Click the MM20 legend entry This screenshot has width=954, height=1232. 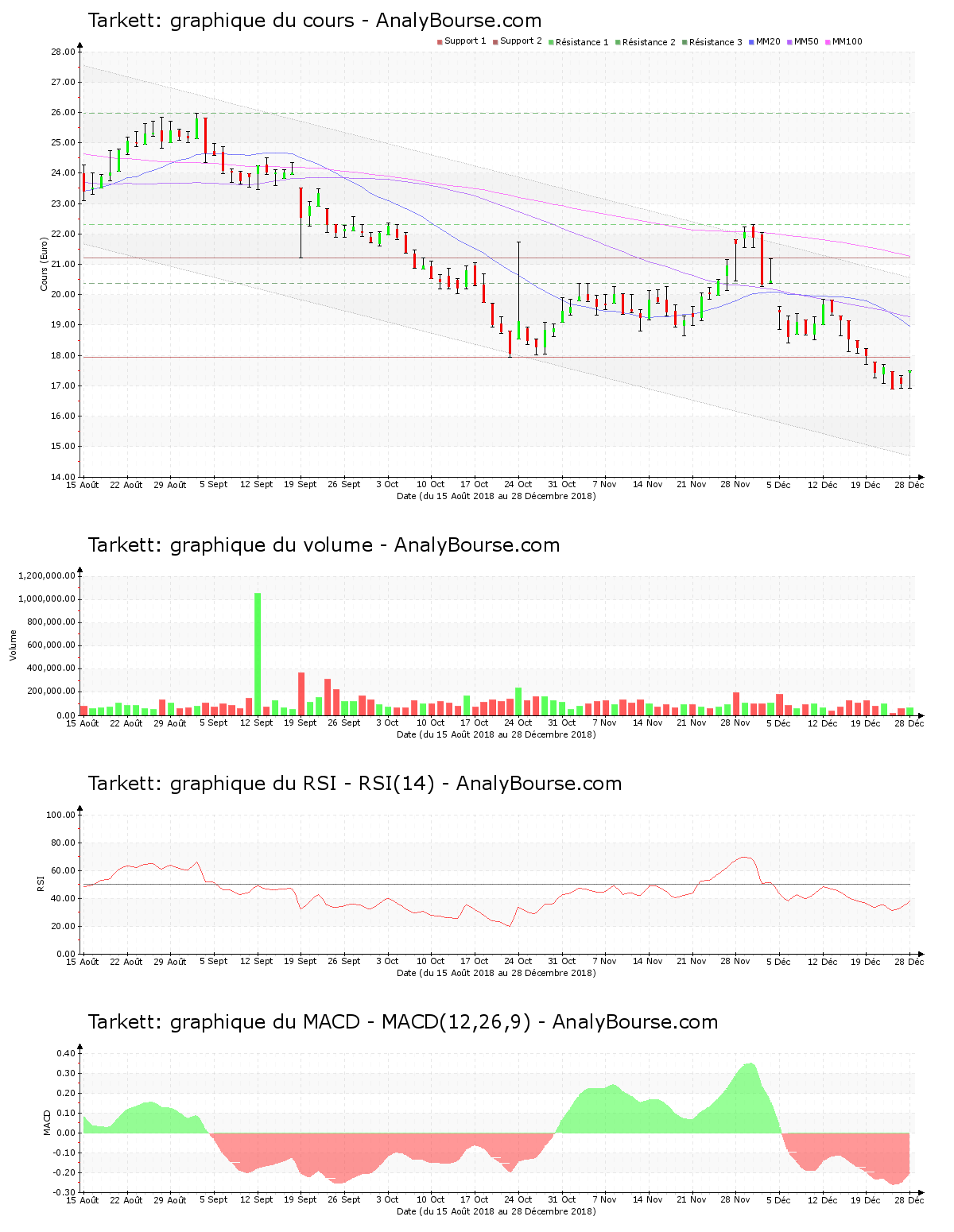coord(765,41)
